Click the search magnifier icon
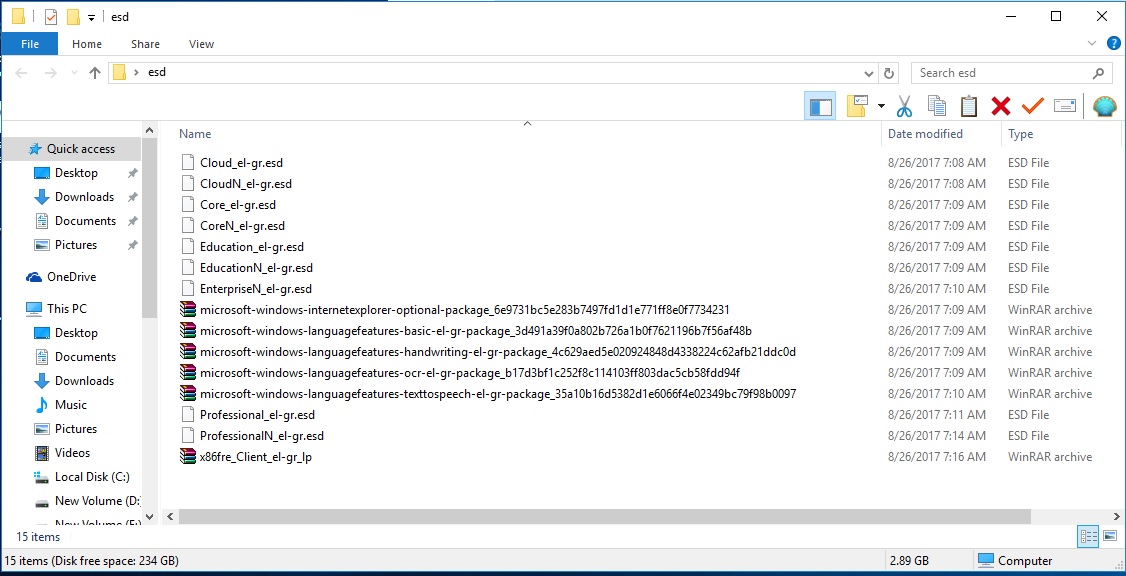The image size is (1126, 576). pos(1098,73)
